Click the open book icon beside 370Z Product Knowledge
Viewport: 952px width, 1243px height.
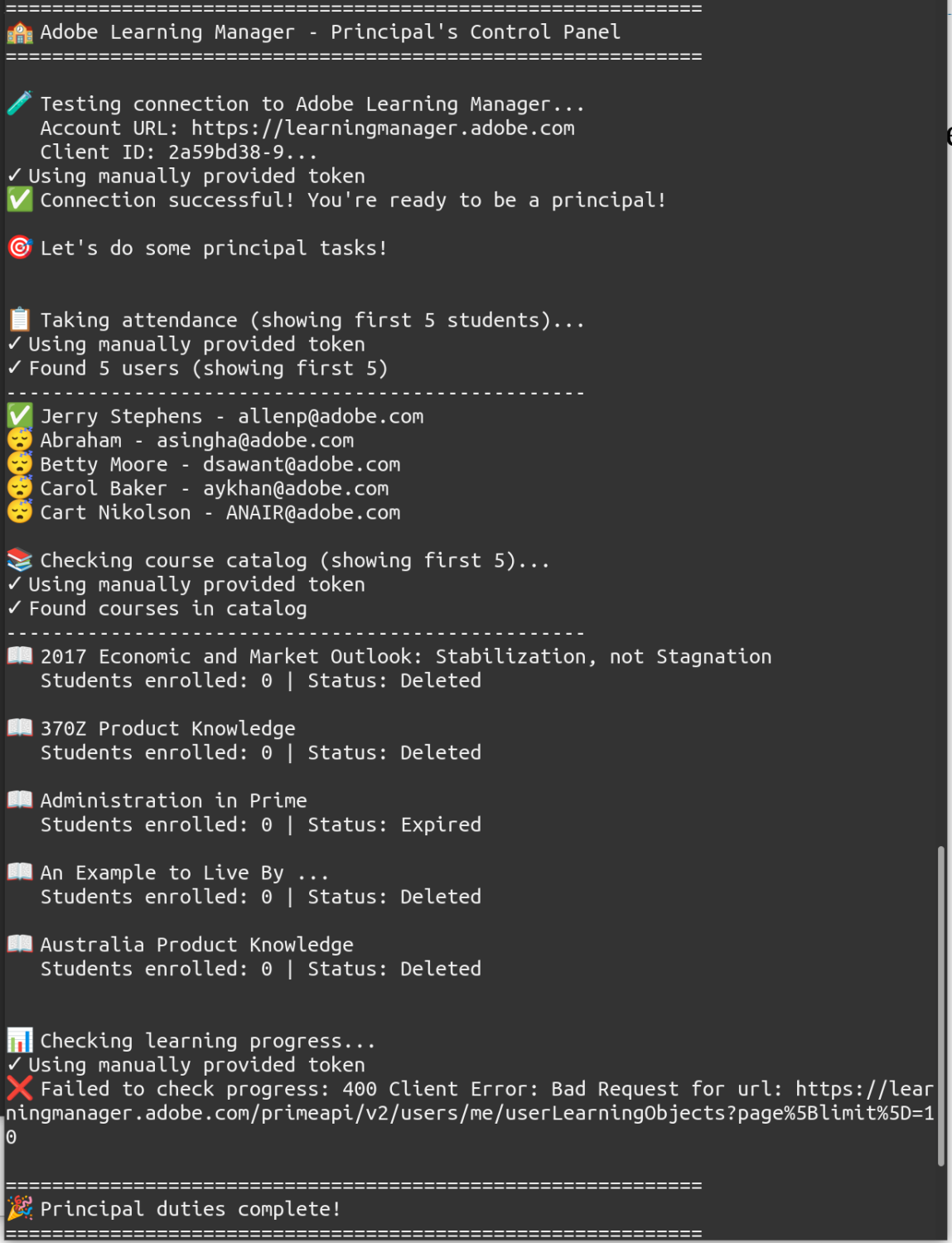click(20, 728)
